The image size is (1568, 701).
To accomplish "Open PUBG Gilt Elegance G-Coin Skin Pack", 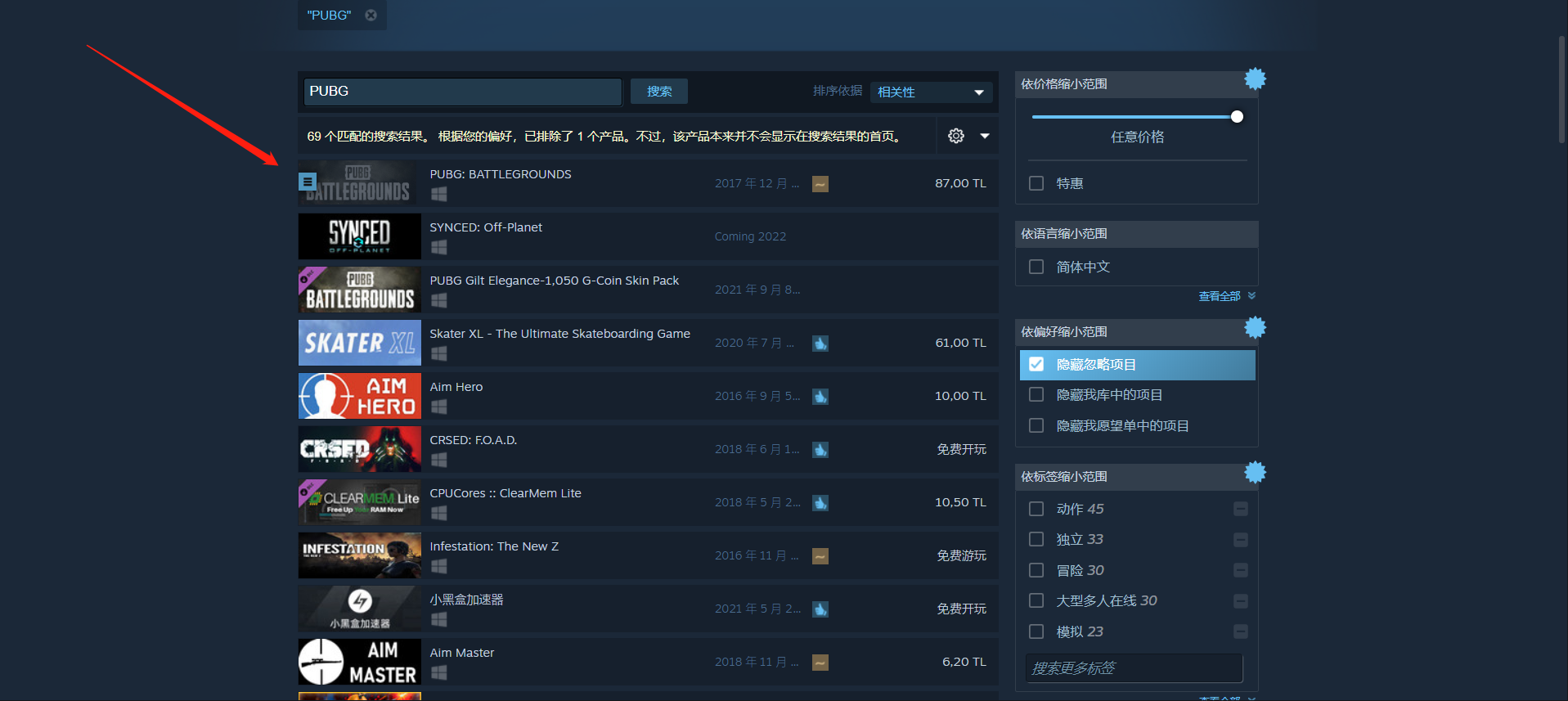I will point(555,281).
